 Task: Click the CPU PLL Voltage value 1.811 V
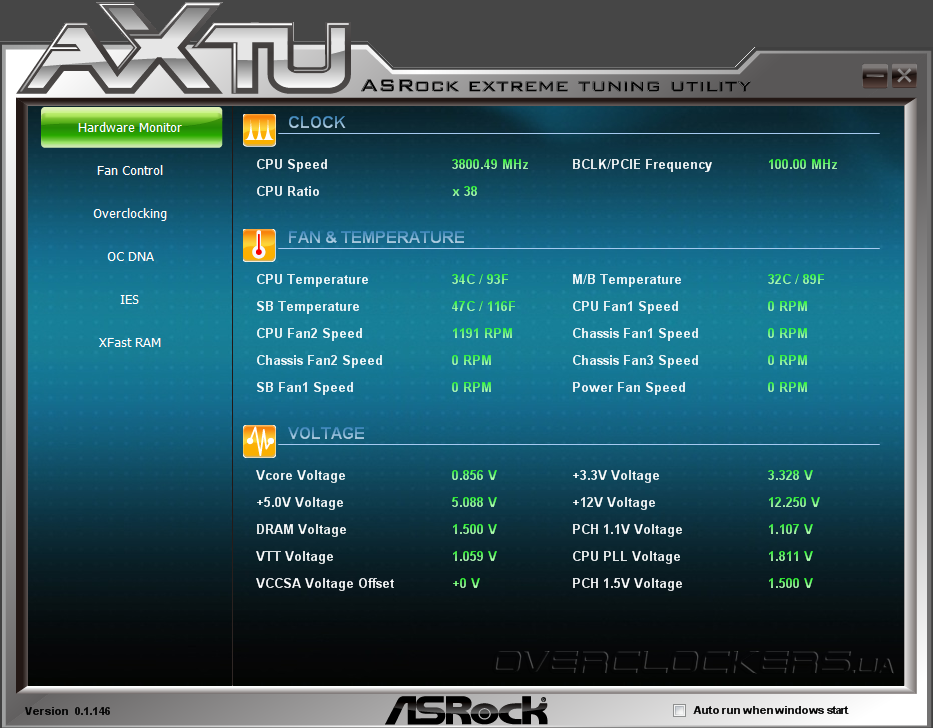[x=790, y=556]
